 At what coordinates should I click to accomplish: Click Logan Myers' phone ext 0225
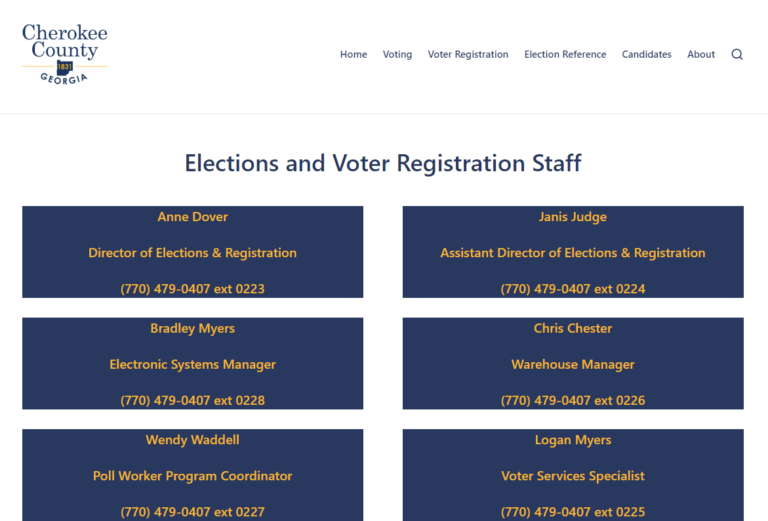click(x=573, y=512)
